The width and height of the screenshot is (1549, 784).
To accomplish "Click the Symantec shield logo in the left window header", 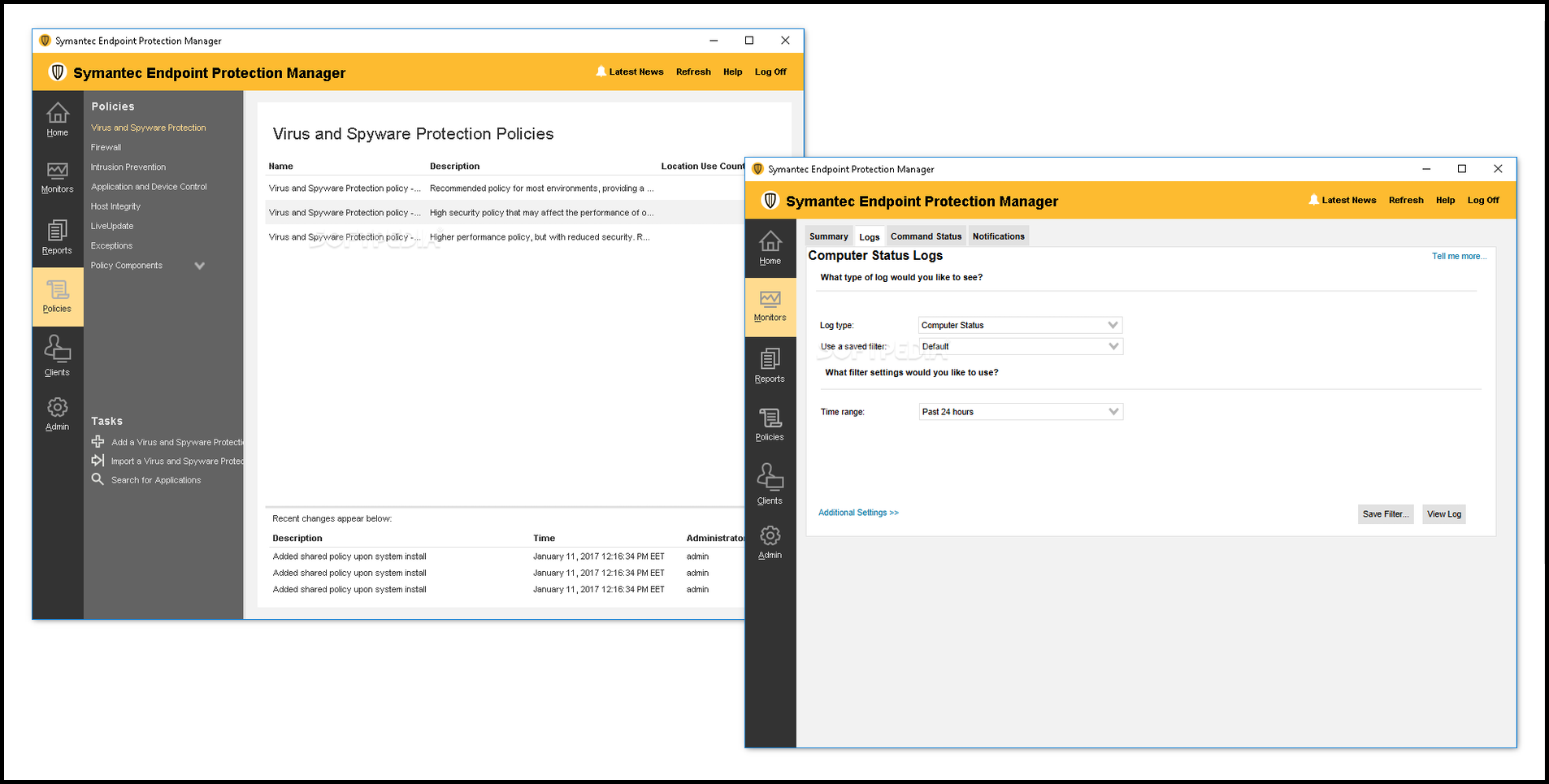I will click(x=57, y=72).
